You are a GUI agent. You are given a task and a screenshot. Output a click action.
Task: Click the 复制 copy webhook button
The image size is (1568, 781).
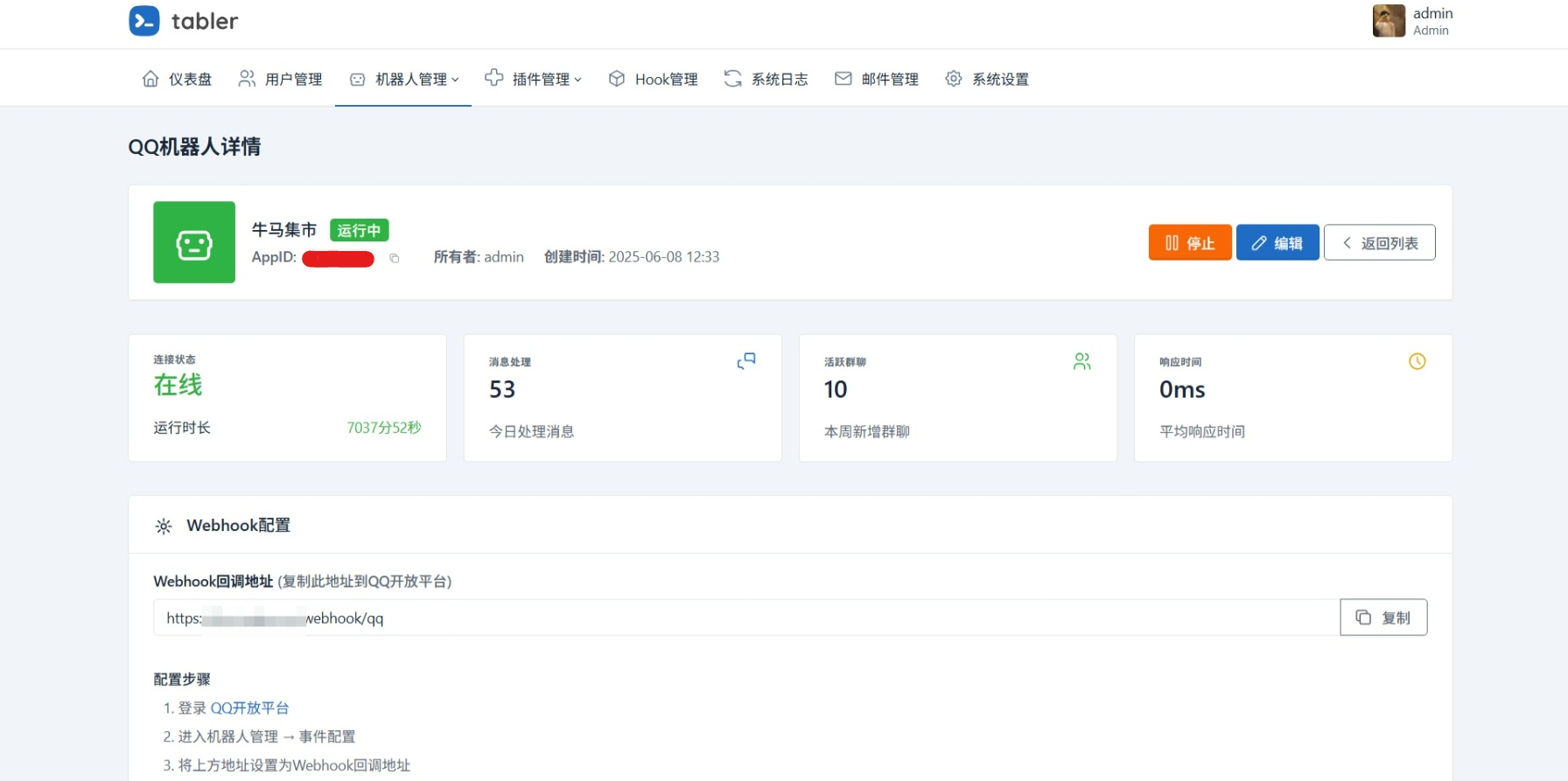coord(1383,617)
